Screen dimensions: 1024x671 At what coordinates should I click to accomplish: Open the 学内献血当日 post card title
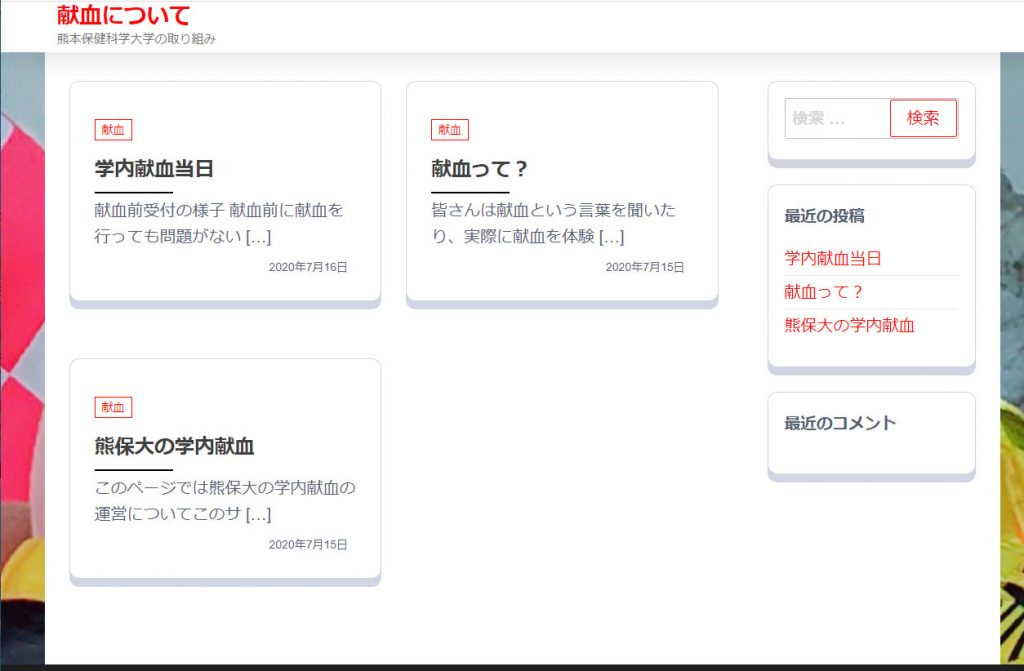click(154, 168)
